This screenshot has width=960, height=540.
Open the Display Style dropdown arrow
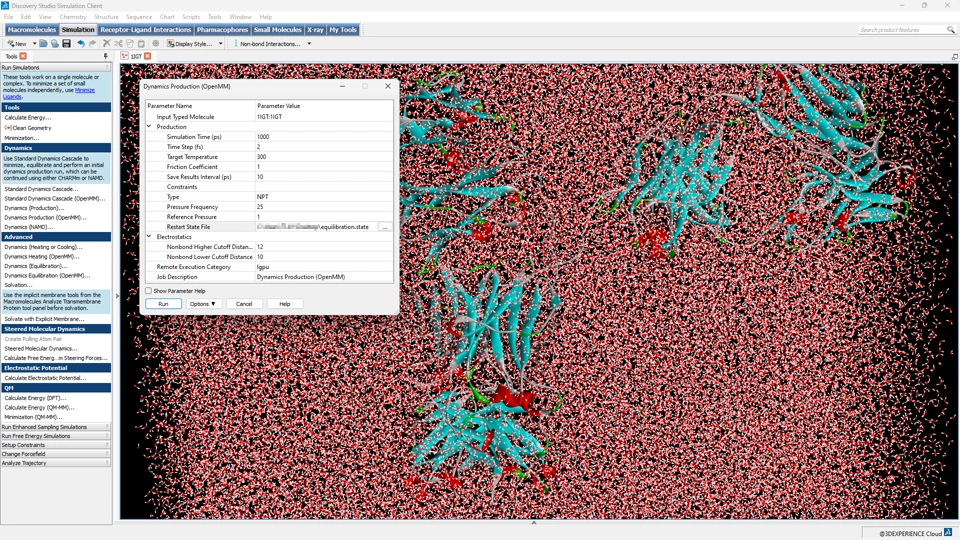pos(220,43)
